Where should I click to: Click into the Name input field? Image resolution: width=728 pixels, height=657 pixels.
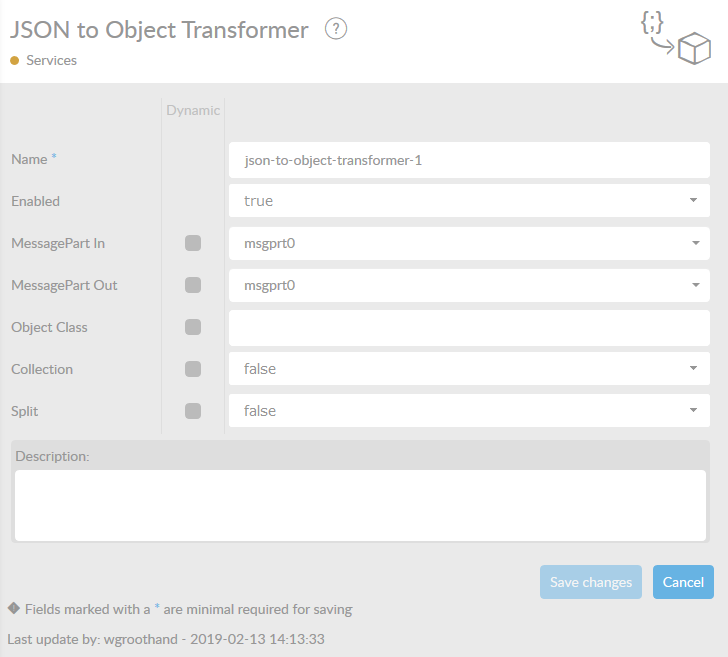click(x=469, y=159)
